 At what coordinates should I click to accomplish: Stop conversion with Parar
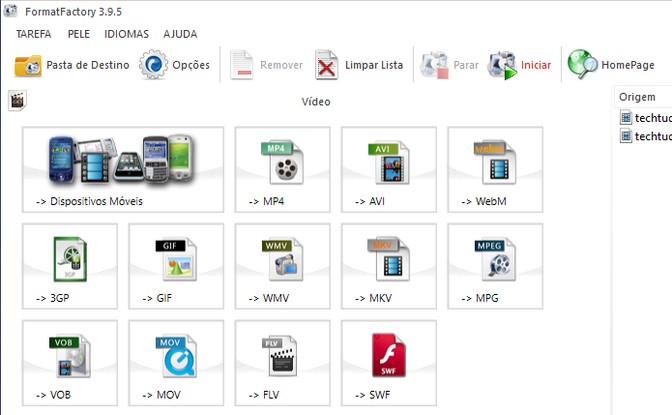pos(449,65)
